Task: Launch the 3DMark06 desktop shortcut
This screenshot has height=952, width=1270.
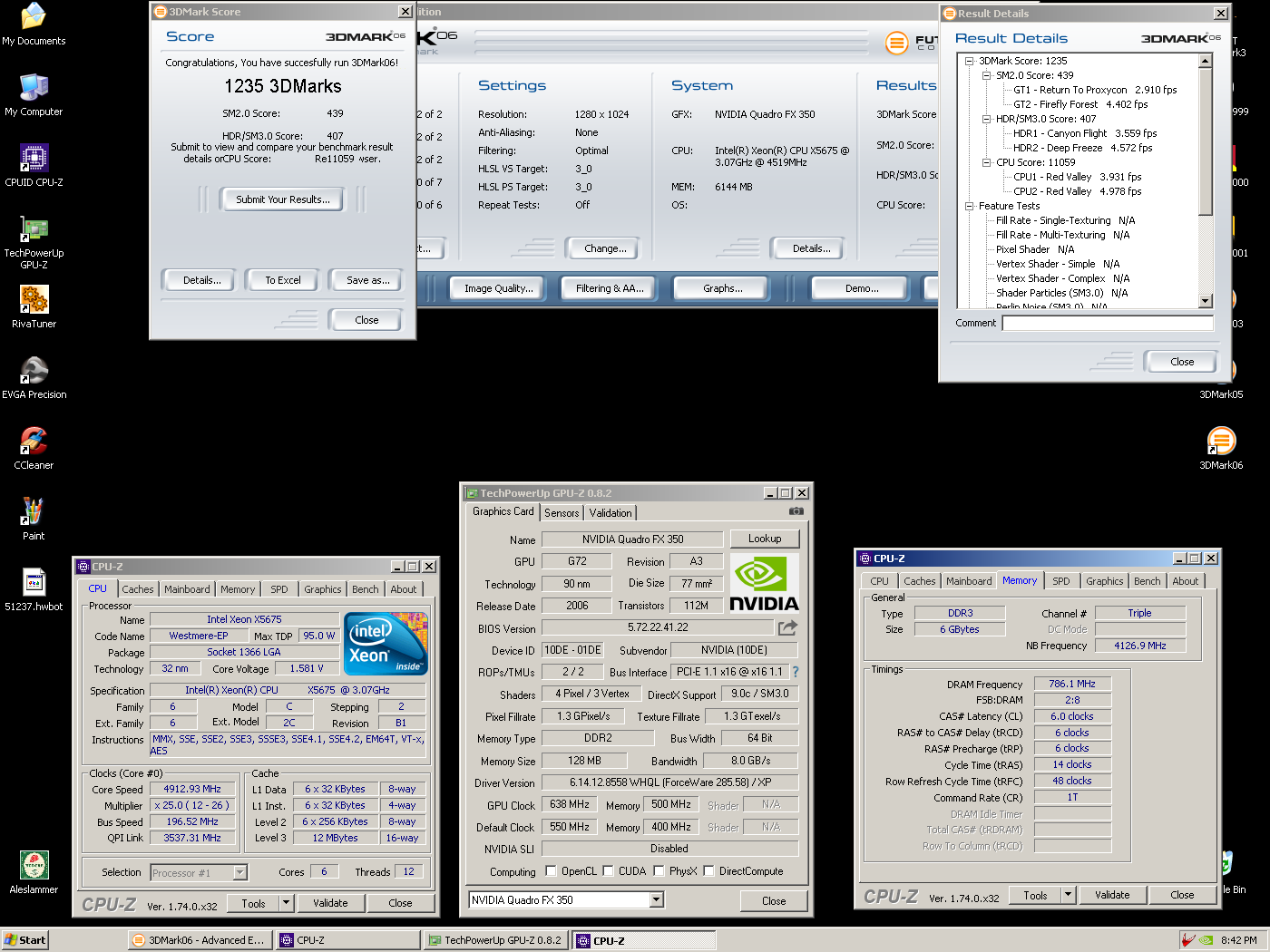Action: pyautogui.click(x=1221, y=449)
